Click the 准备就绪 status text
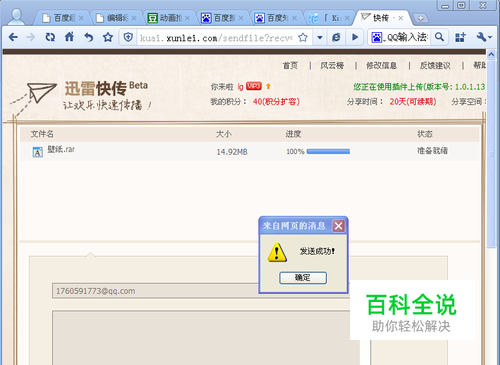 point(432,151)
